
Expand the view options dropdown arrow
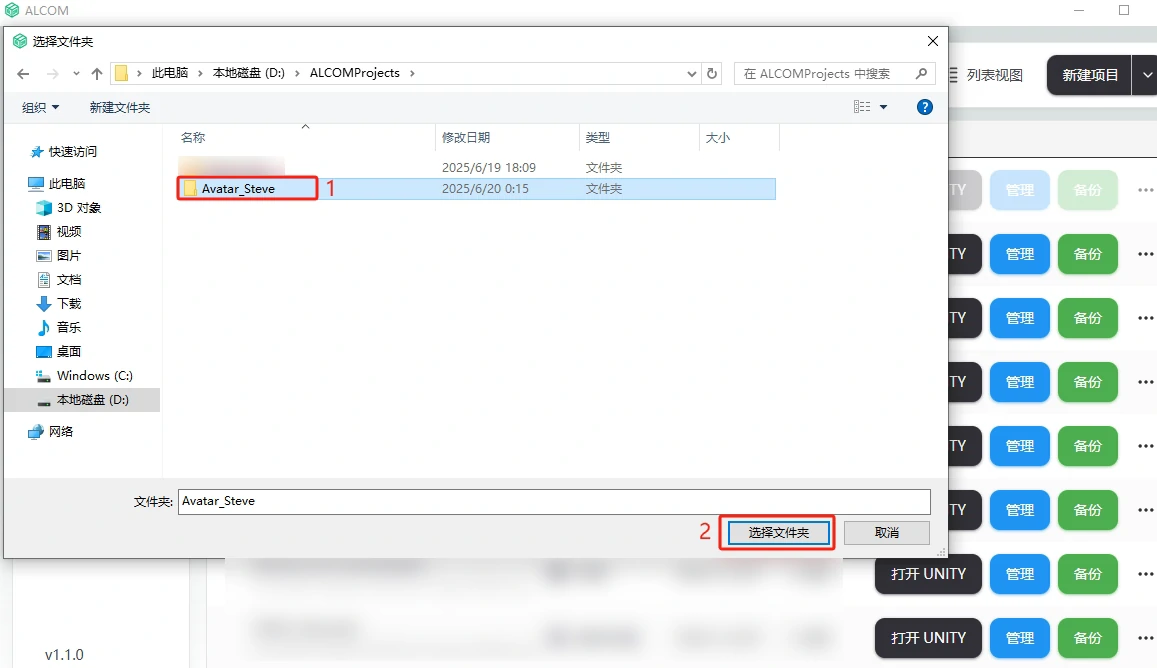[x=883, y=107]
